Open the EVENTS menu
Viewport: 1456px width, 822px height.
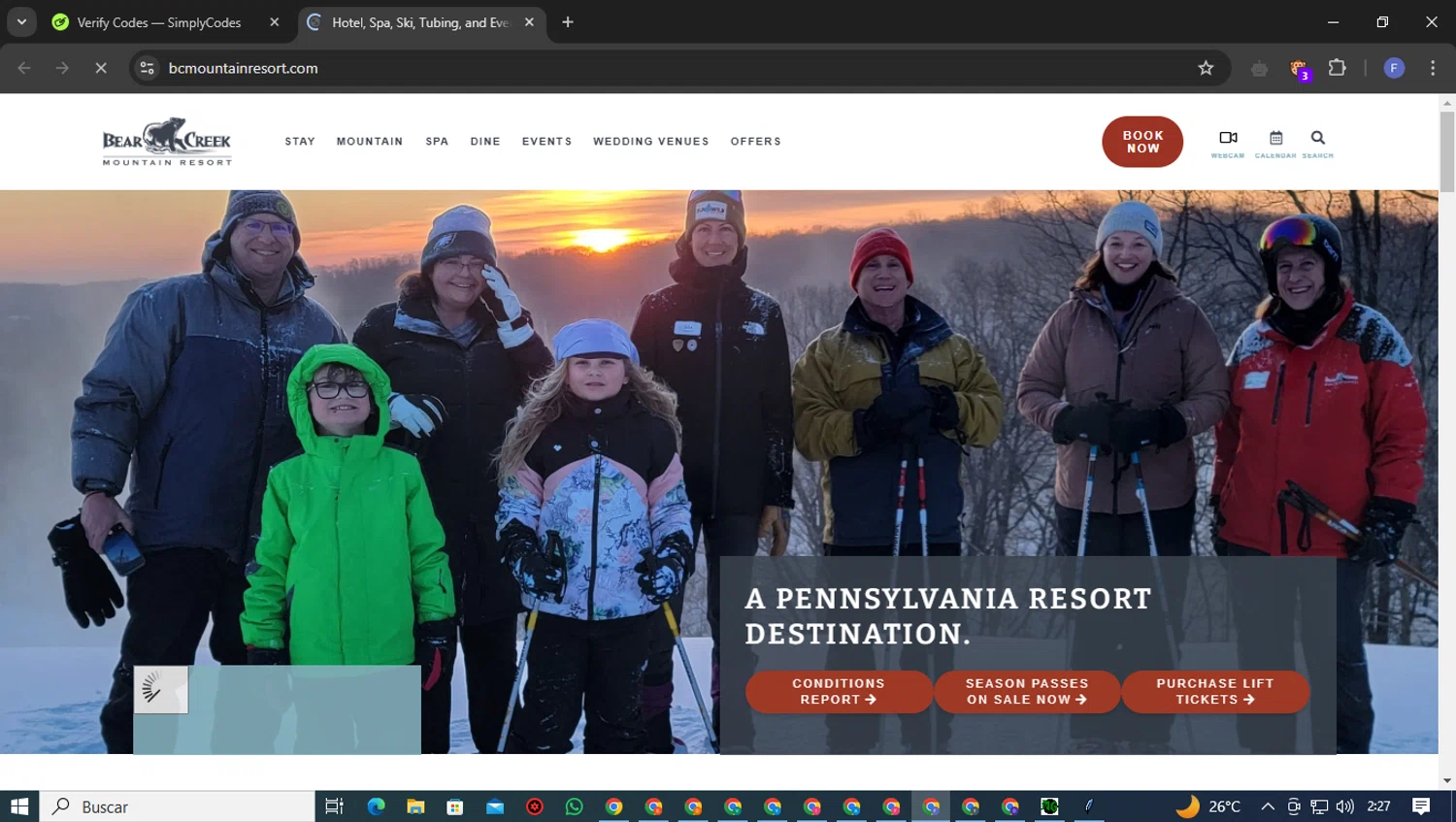[x=546, y=142]
